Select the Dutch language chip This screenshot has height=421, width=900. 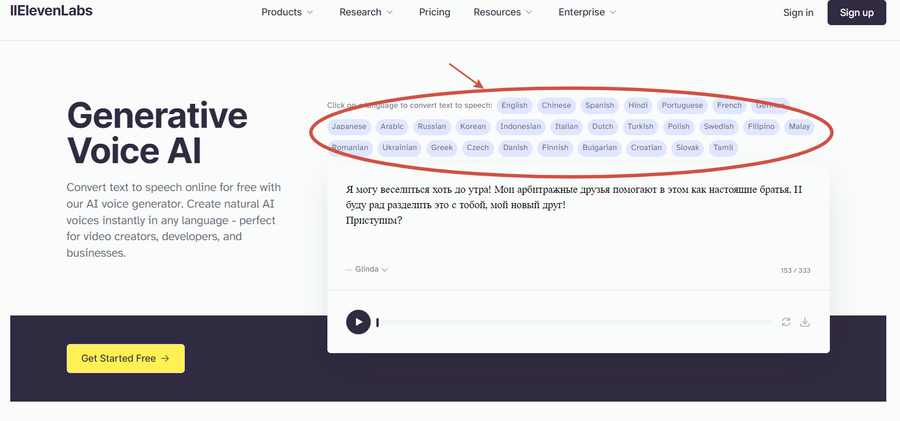tap(603, 126)
